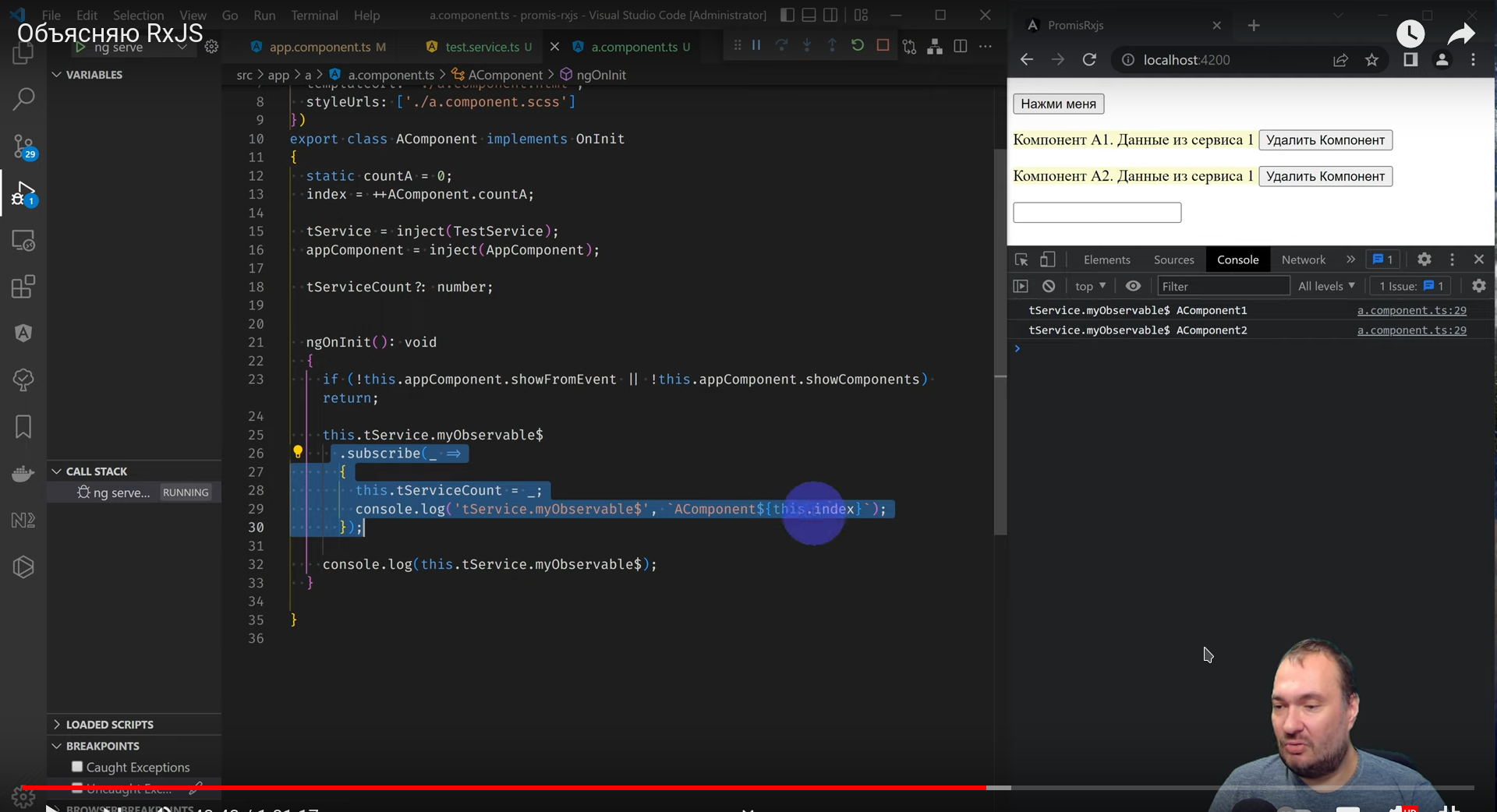This screenshot has width=1497, height=812.
Task: Click the editor vertical scrollbar thumb
Action: pos(1000,341)
